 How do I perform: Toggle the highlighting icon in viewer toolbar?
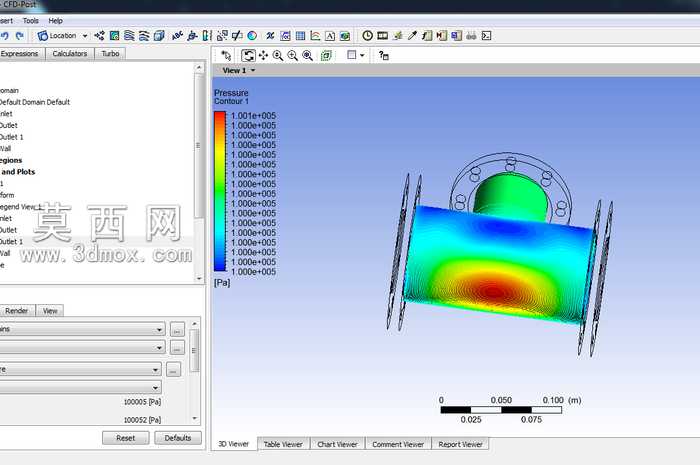[x=326, y=55]
